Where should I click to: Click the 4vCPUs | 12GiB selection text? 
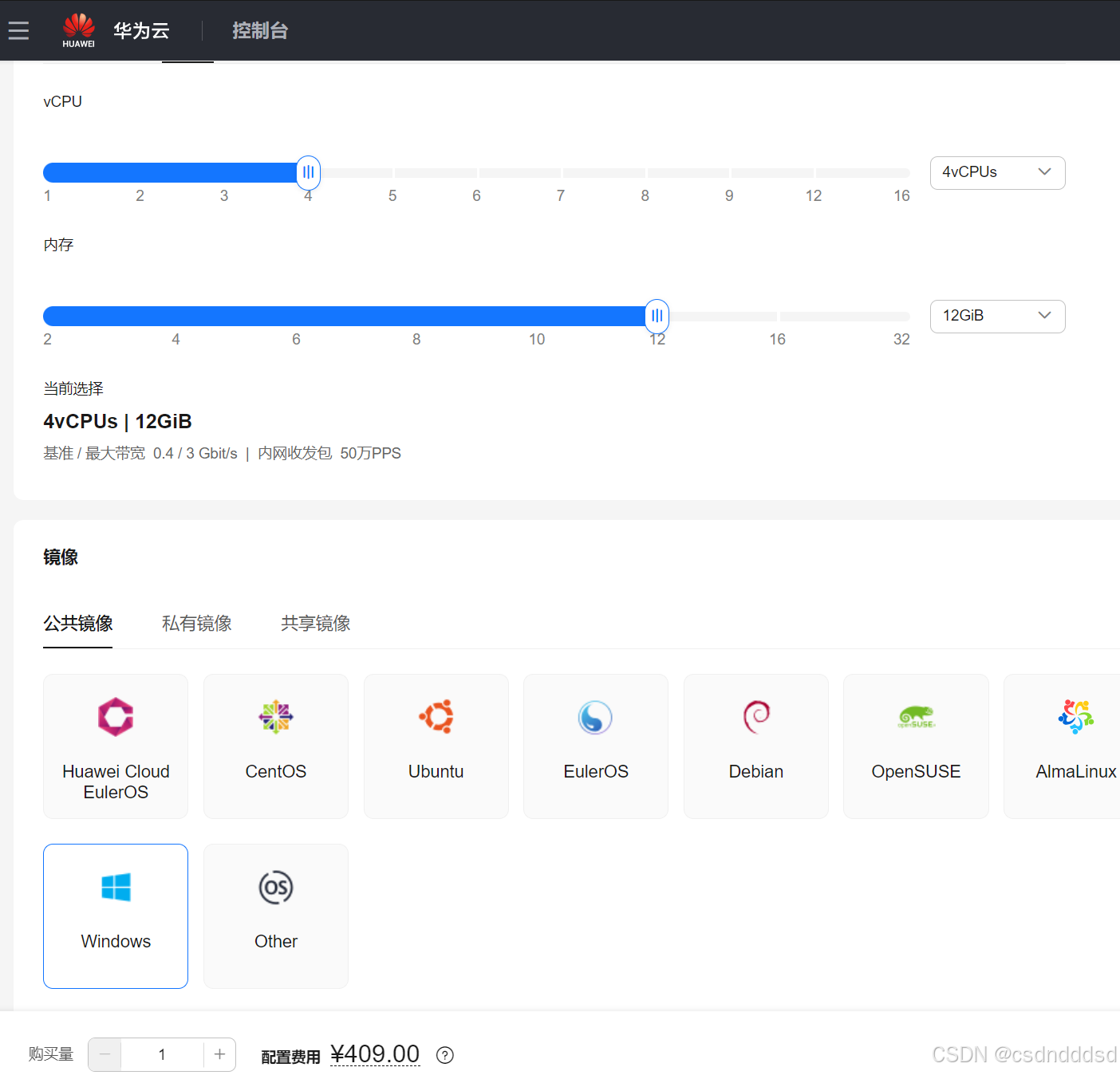click(117, 421)
